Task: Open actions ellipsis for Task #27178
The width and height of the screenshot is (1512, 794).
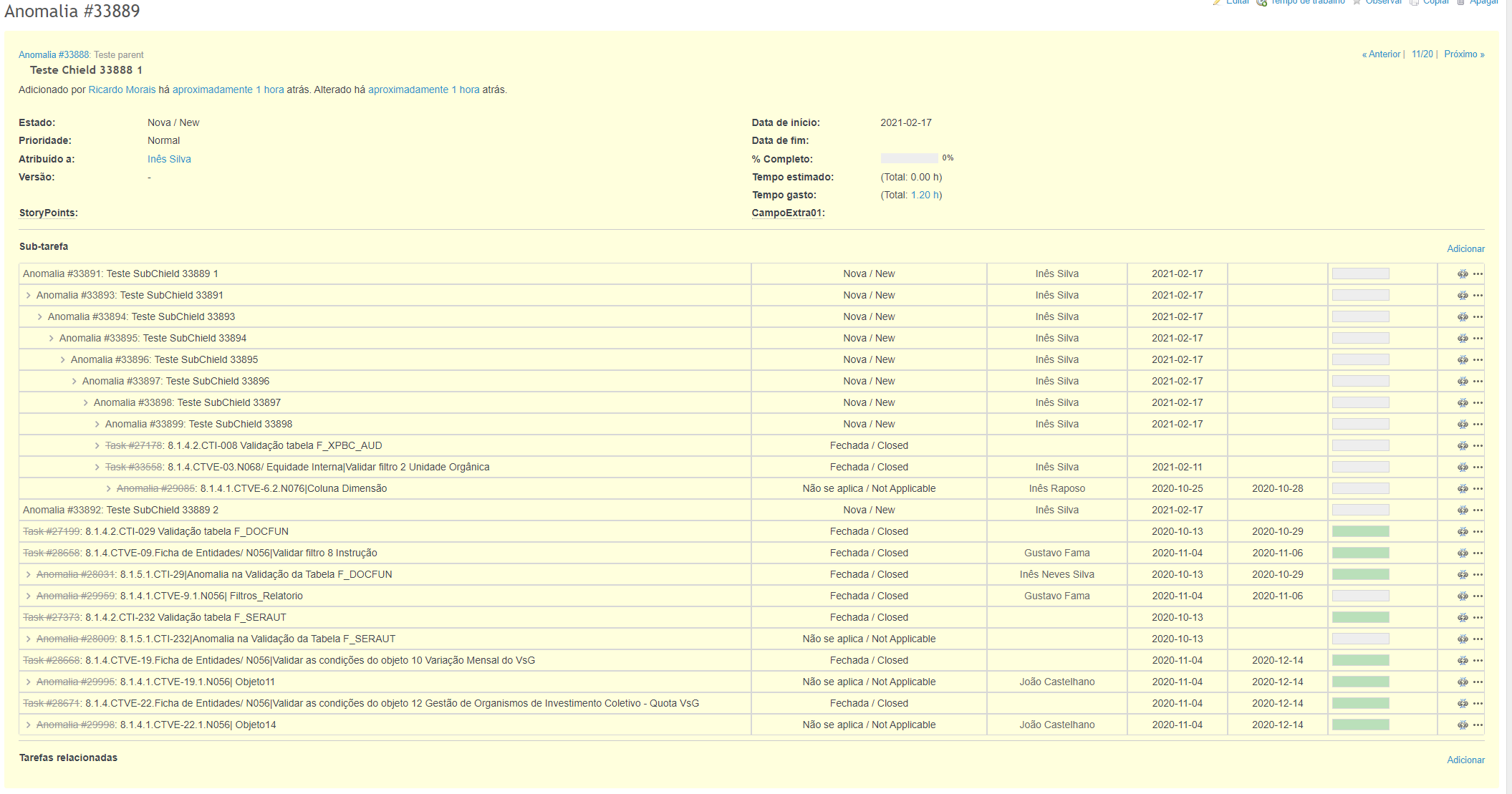Action: tap(1478, 445)
